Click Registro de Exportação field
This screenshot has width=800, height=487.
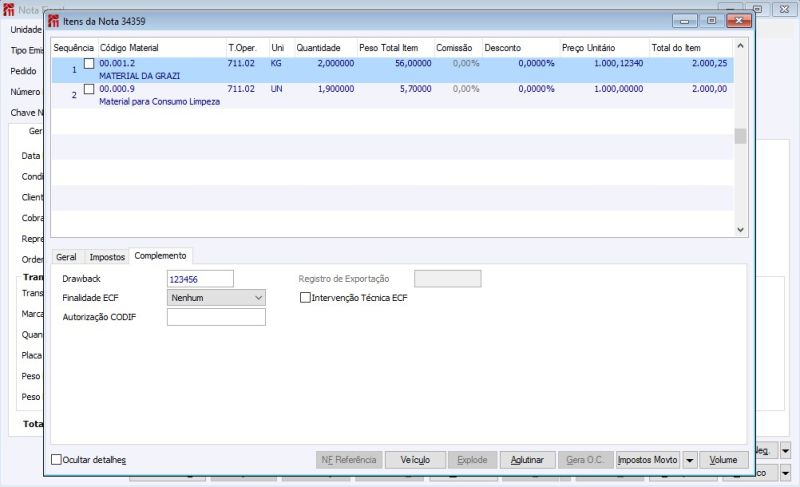(x=447, y=278)
